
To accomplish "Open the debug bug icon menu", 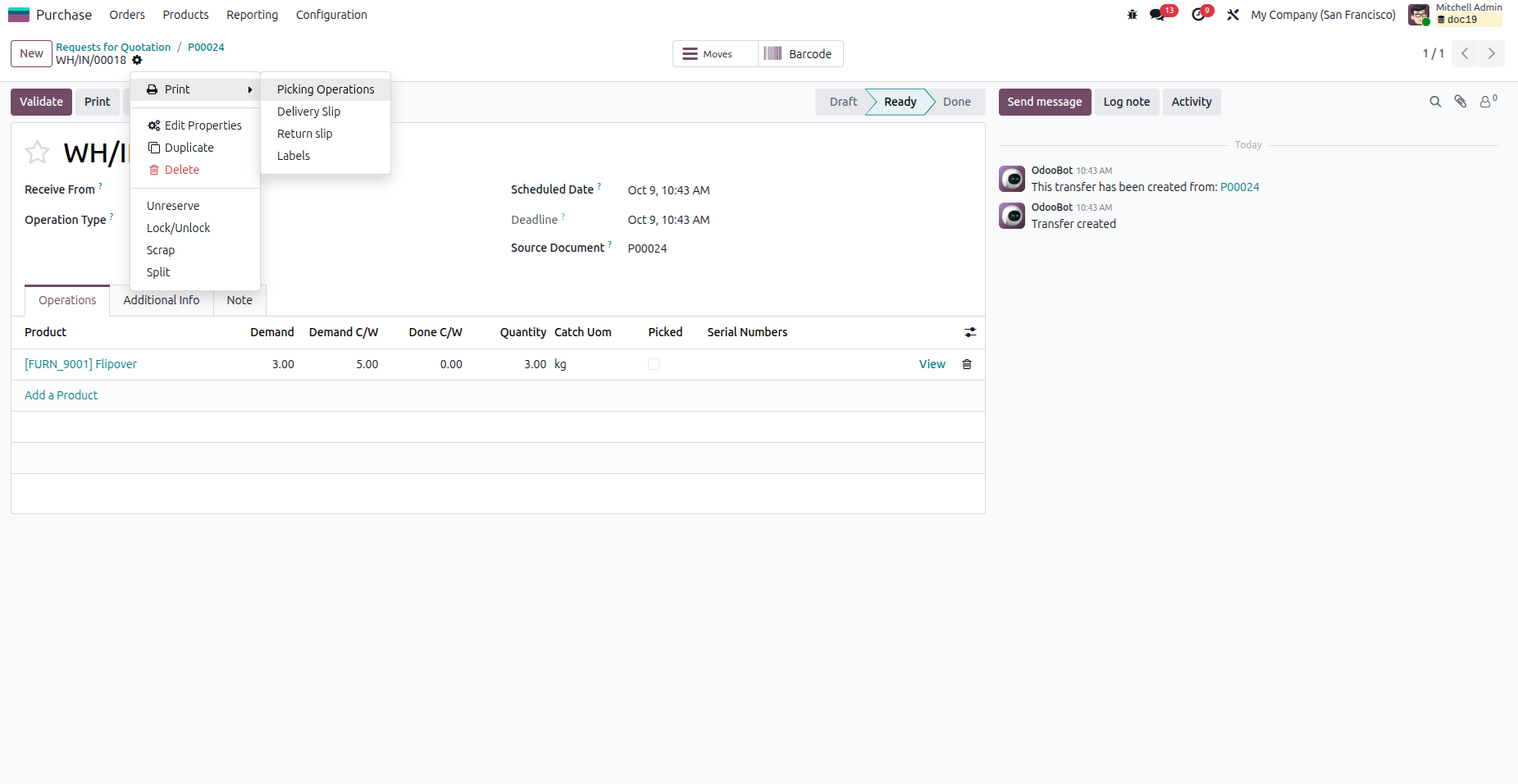I will (x=1132, y=15).
